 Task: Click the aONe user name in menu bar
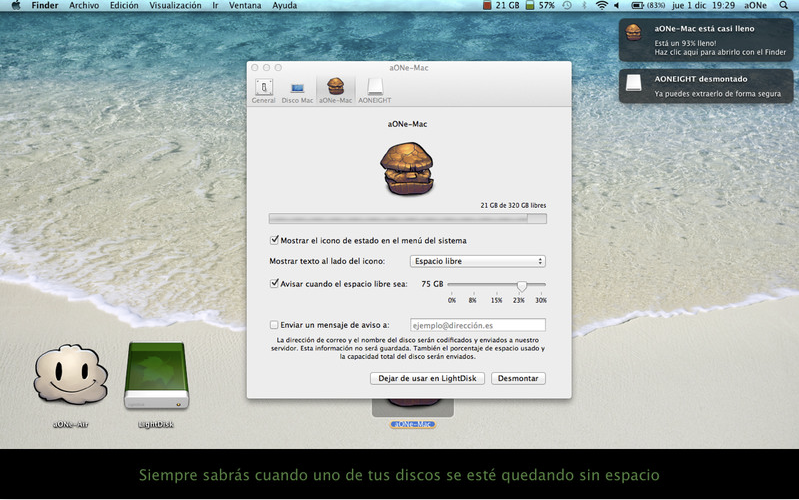click(x=755, y=6)
